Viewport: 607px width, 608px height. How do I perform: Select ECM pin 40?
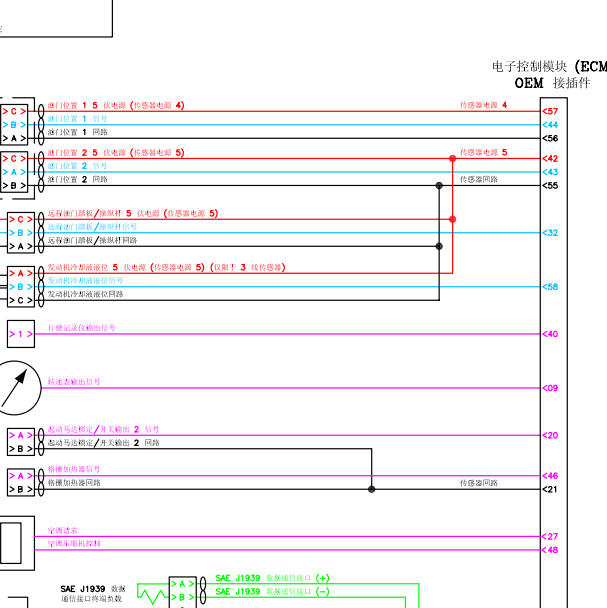[550, 334]
